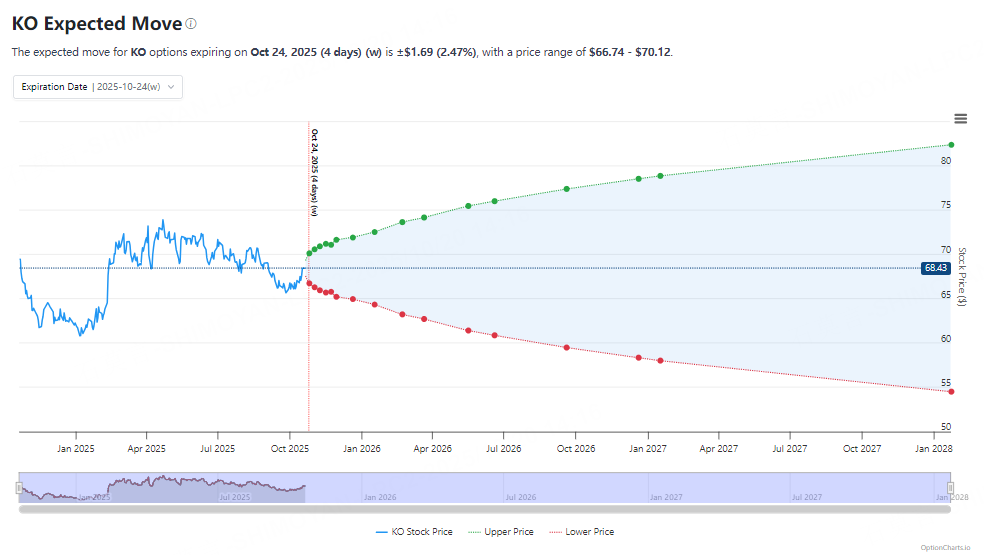Click green upper point near Jan 2027
Image resolution: width=984 pixels, height=555 pixels.
point(660,176)
